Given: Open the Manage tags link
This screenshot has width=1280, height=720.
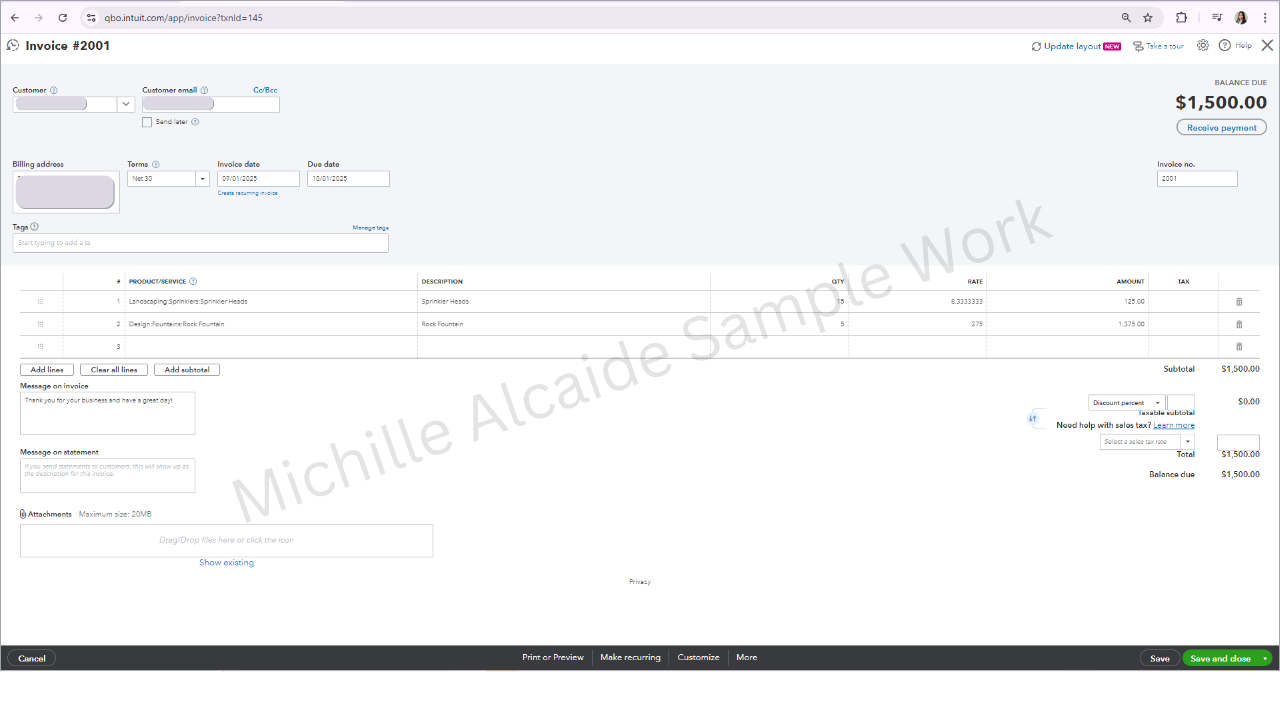Looking at the screenshot, I should [x=370, y=228].
